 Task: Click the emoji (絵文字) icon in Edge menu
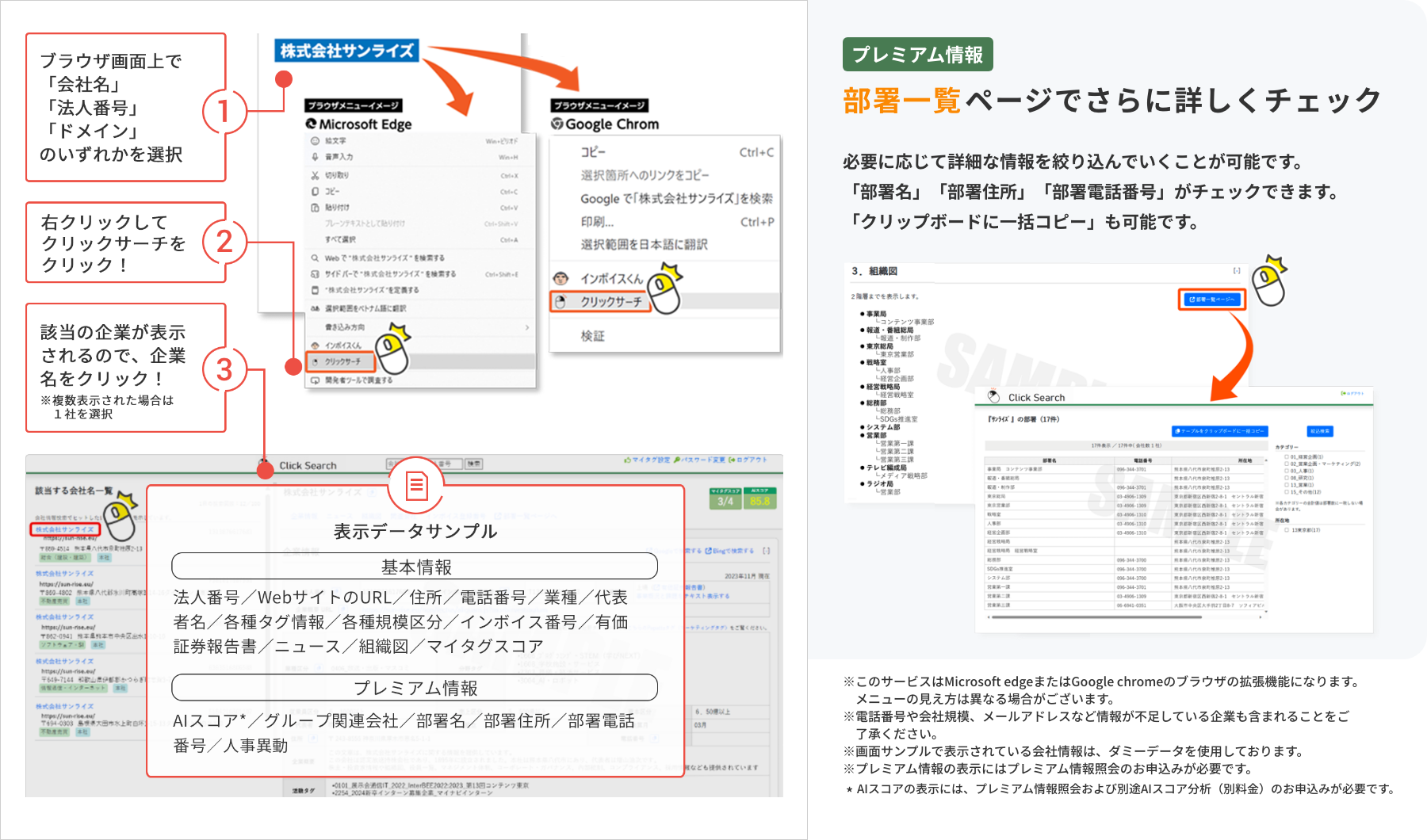pos(315,141)
